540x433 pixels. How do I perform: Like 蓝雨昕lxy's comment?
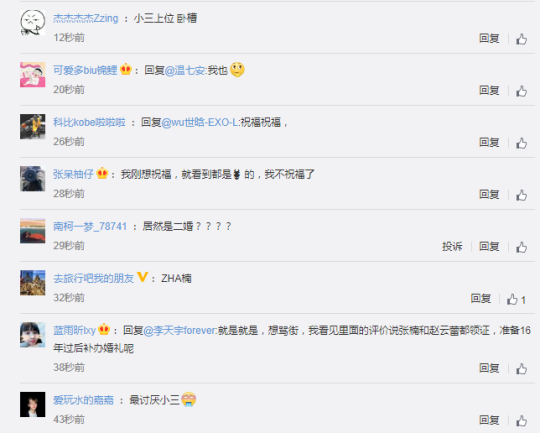tap(521, 369)
